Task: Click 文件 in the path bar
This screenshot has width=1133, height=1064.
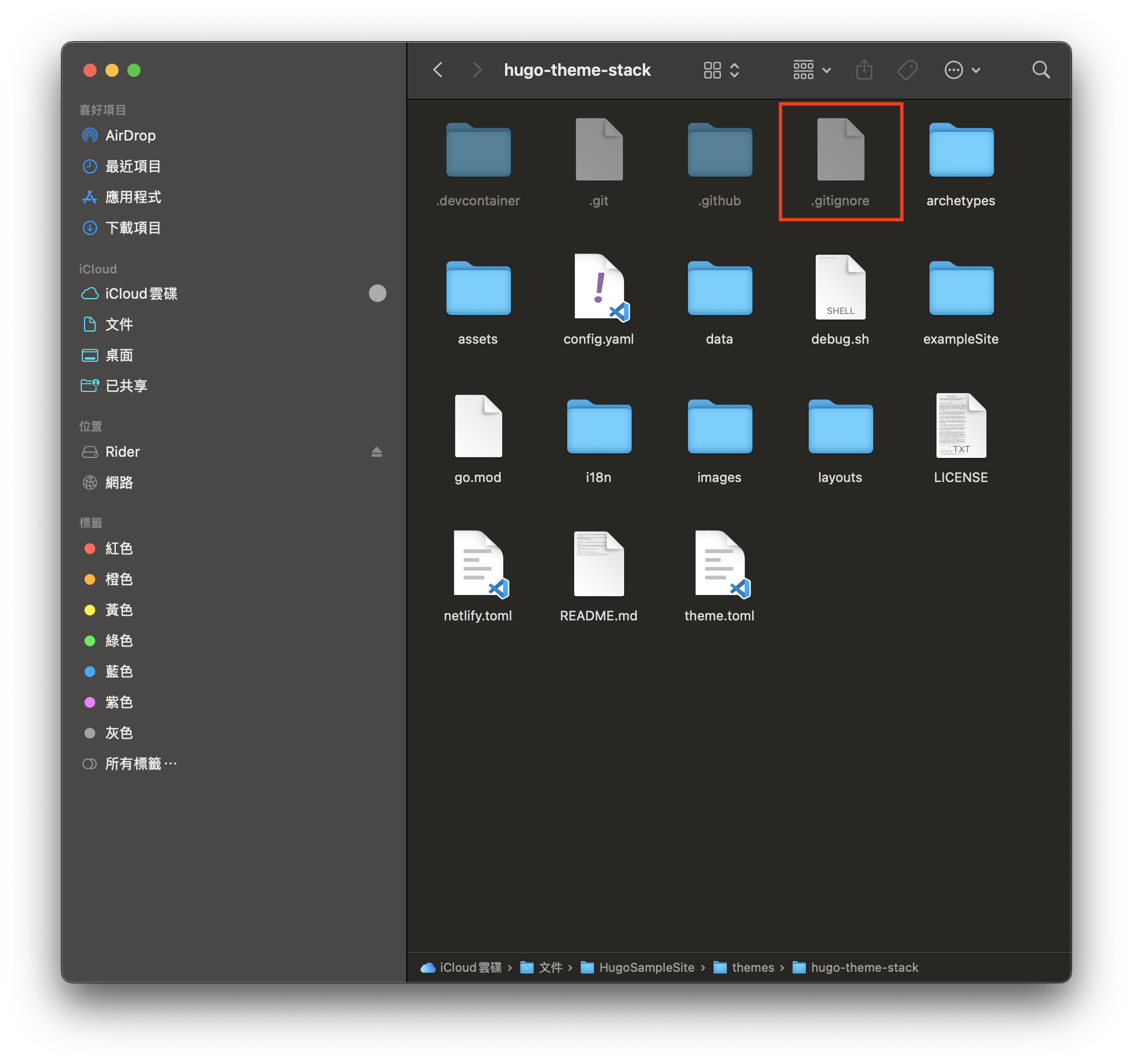Action: 541,968
